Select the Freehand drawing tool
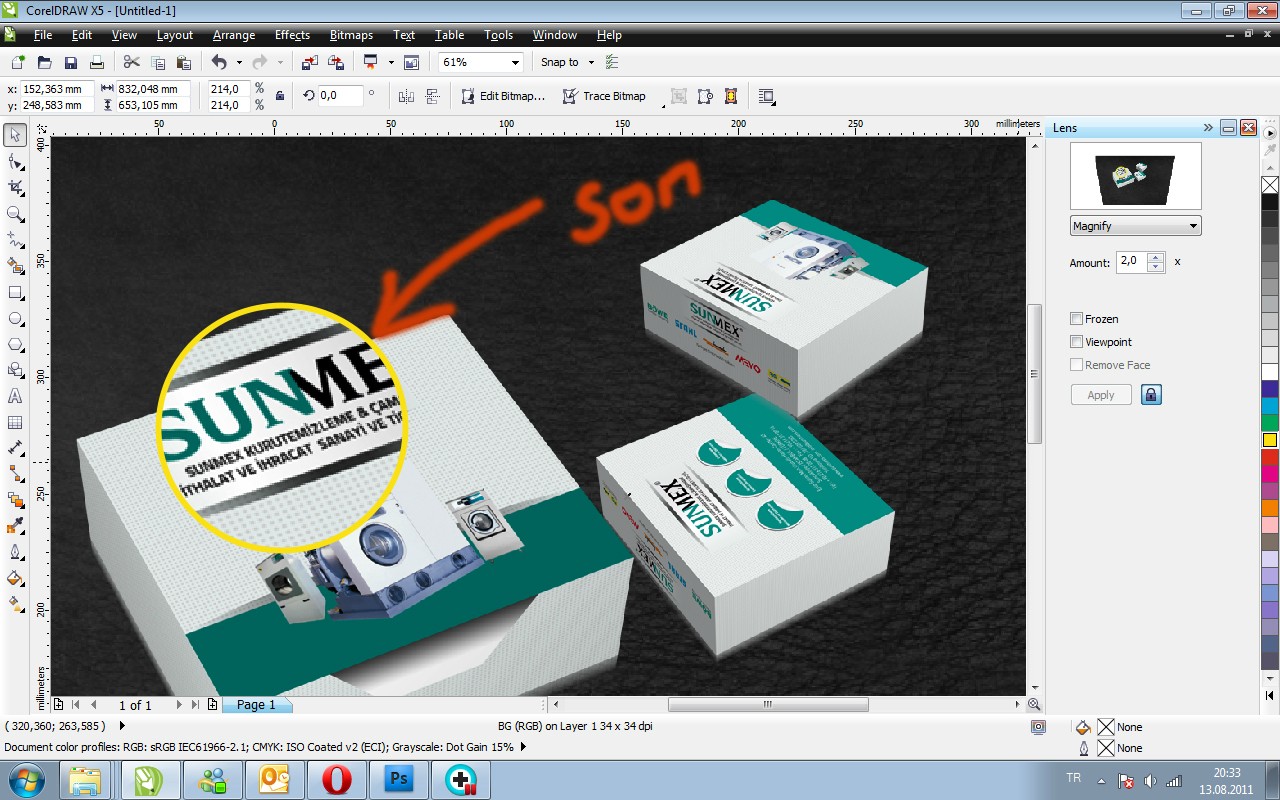 coord(15,240)
